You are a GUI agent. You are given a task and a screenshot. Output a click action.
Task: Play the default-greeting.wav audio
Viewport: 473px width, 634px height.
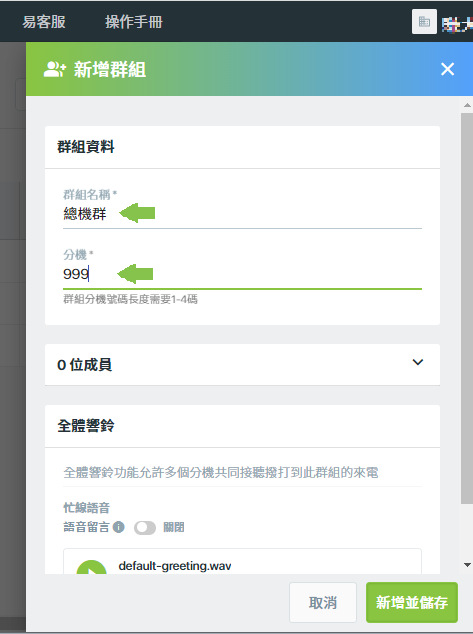click(91, 567)
